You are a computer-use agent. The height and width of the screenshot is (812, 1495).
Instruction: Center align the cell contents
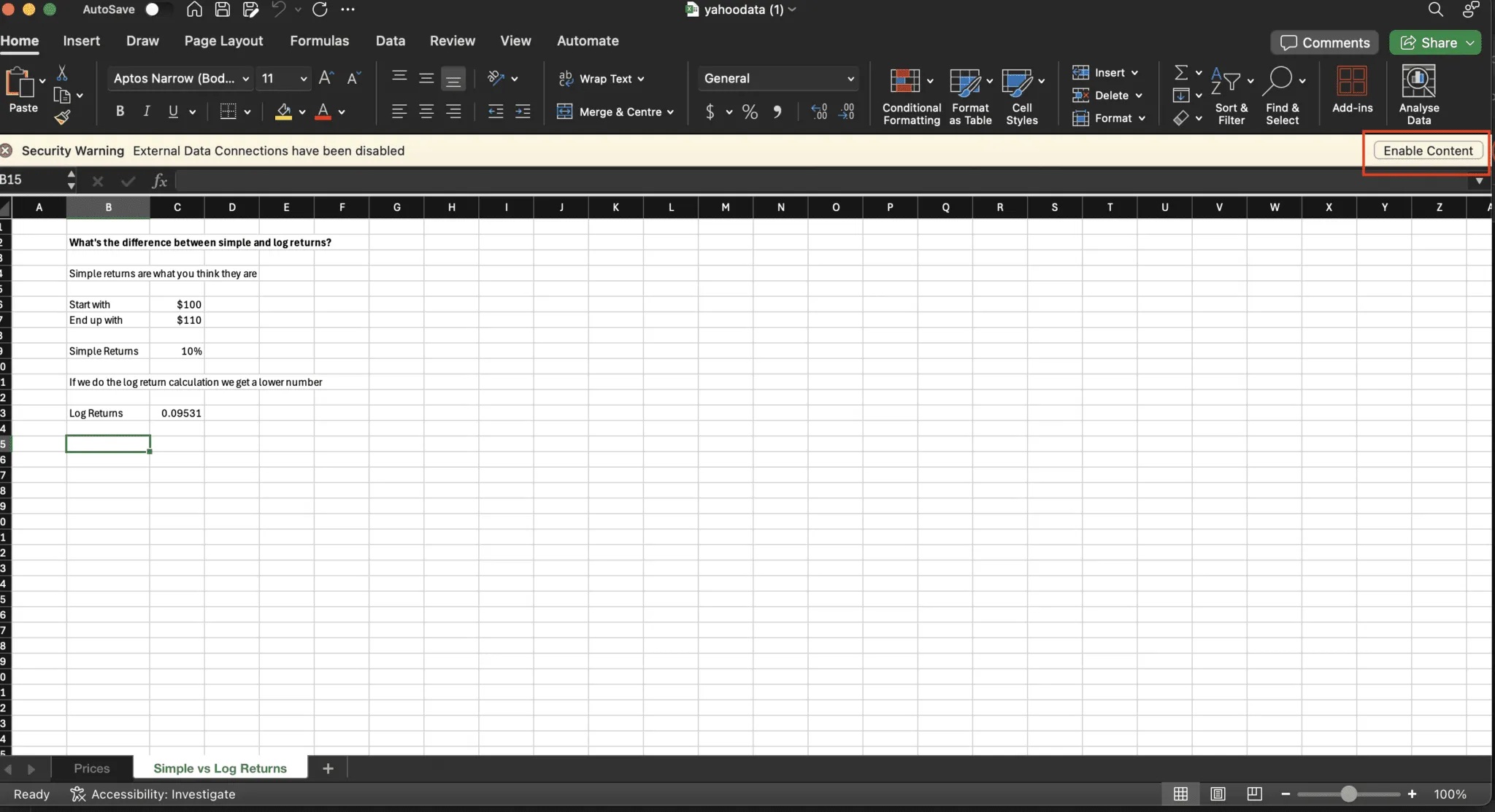[x=426, y=111]
